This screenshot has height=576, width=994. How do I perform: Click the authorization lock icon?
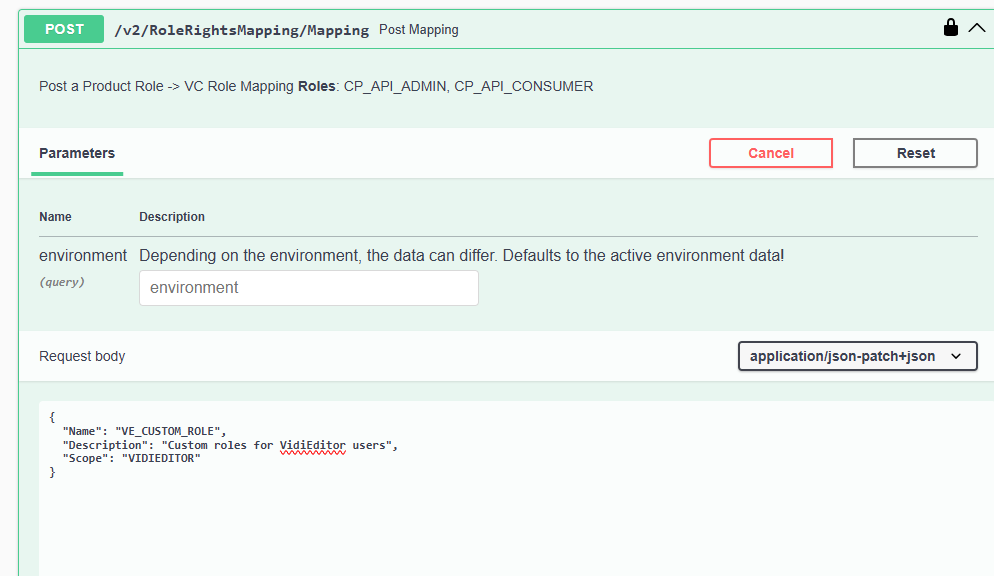[951, 29]
